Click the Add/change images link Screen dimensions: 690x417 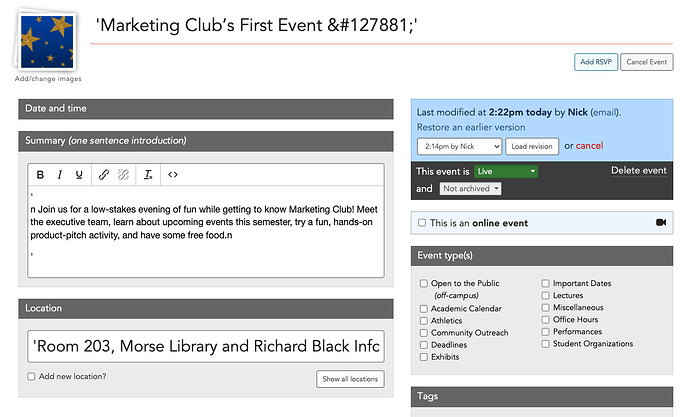48,79
